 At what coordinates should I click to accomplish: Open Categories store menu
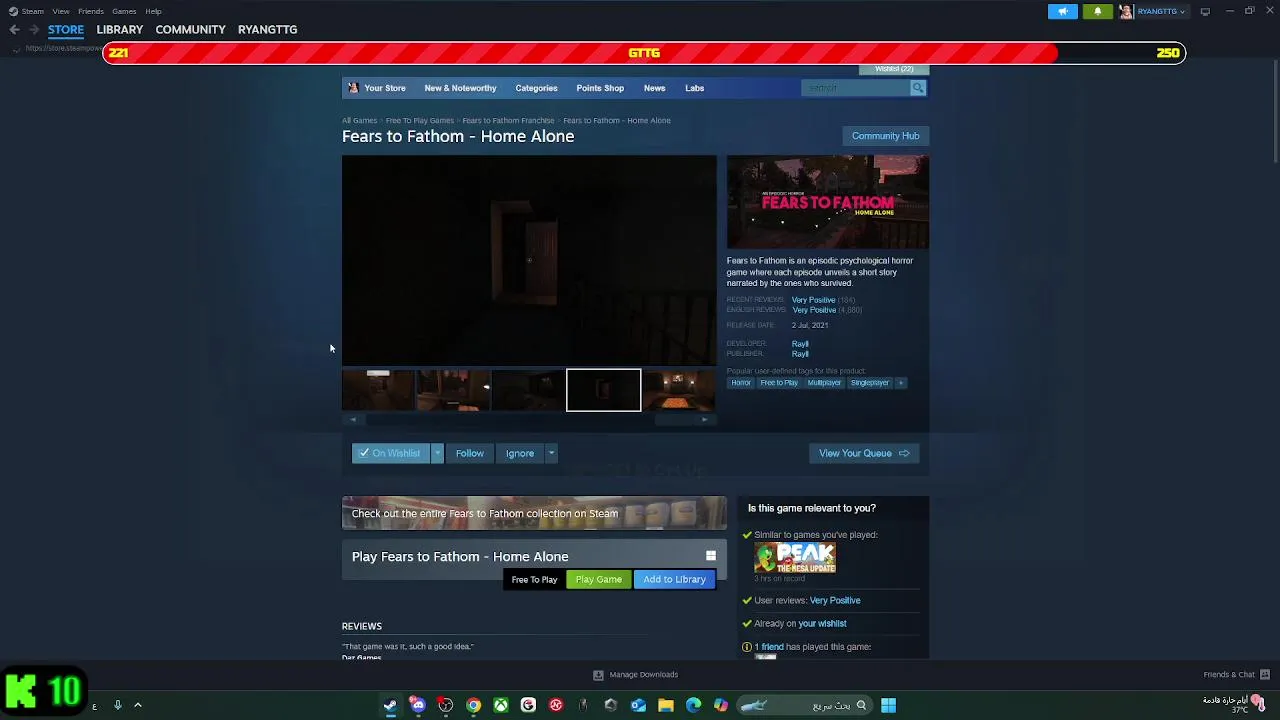point(536,88)
